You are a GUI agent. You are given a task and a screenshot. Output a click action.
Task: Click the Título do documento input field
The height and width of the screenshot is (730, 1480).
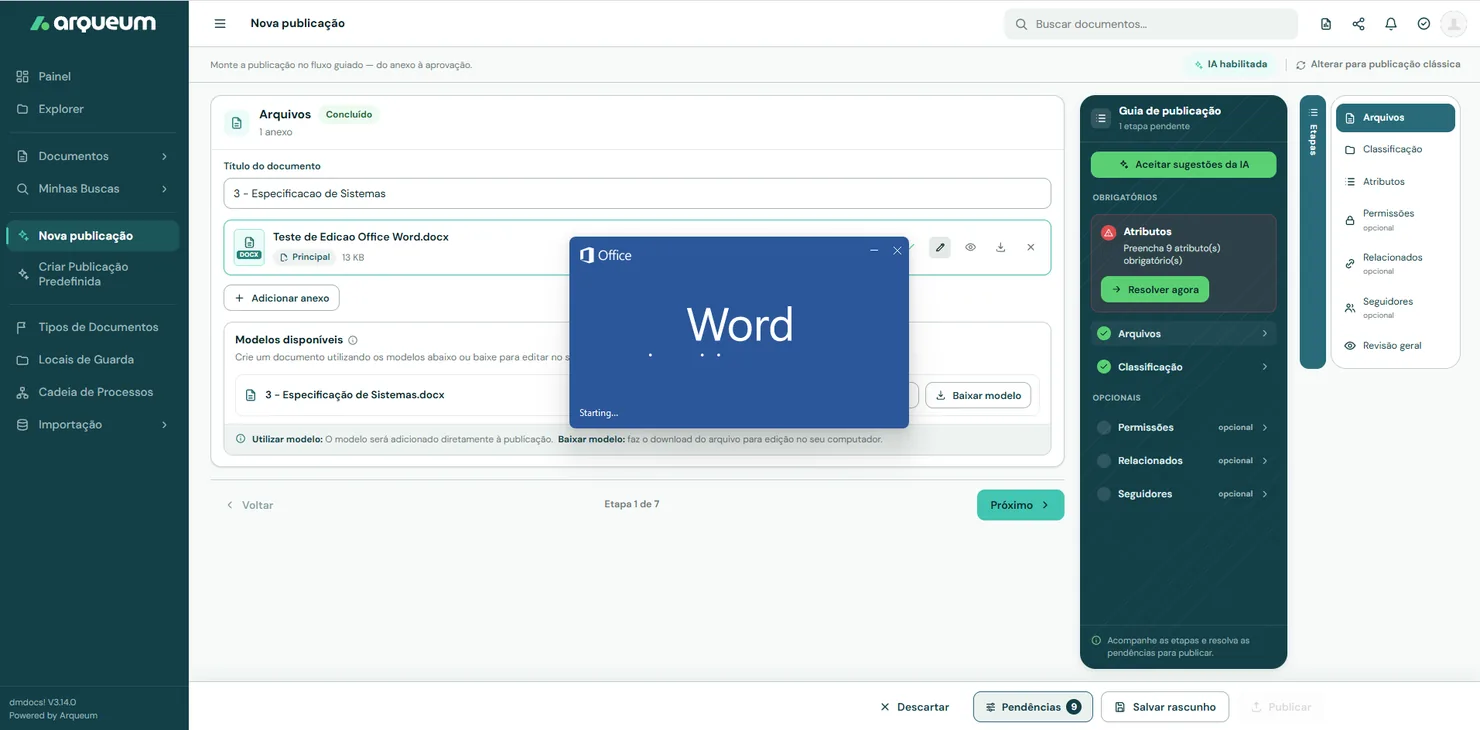pyautogui.click(x=637, y=193)
